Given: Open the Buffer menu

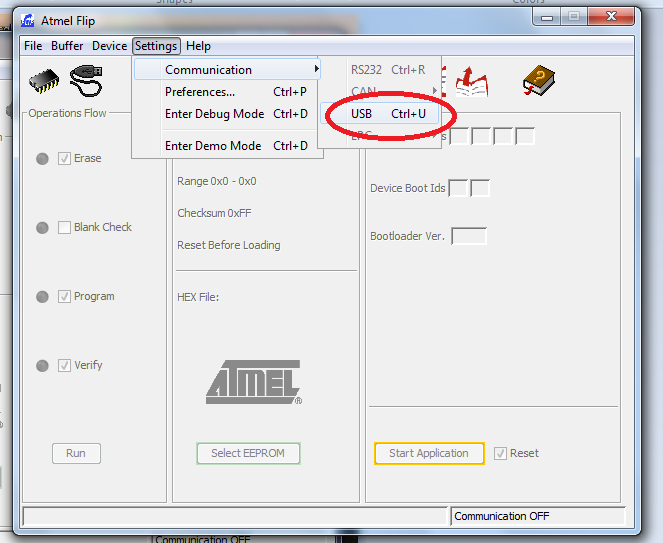Looking at the screenshot, I should [x=67, y=46].
